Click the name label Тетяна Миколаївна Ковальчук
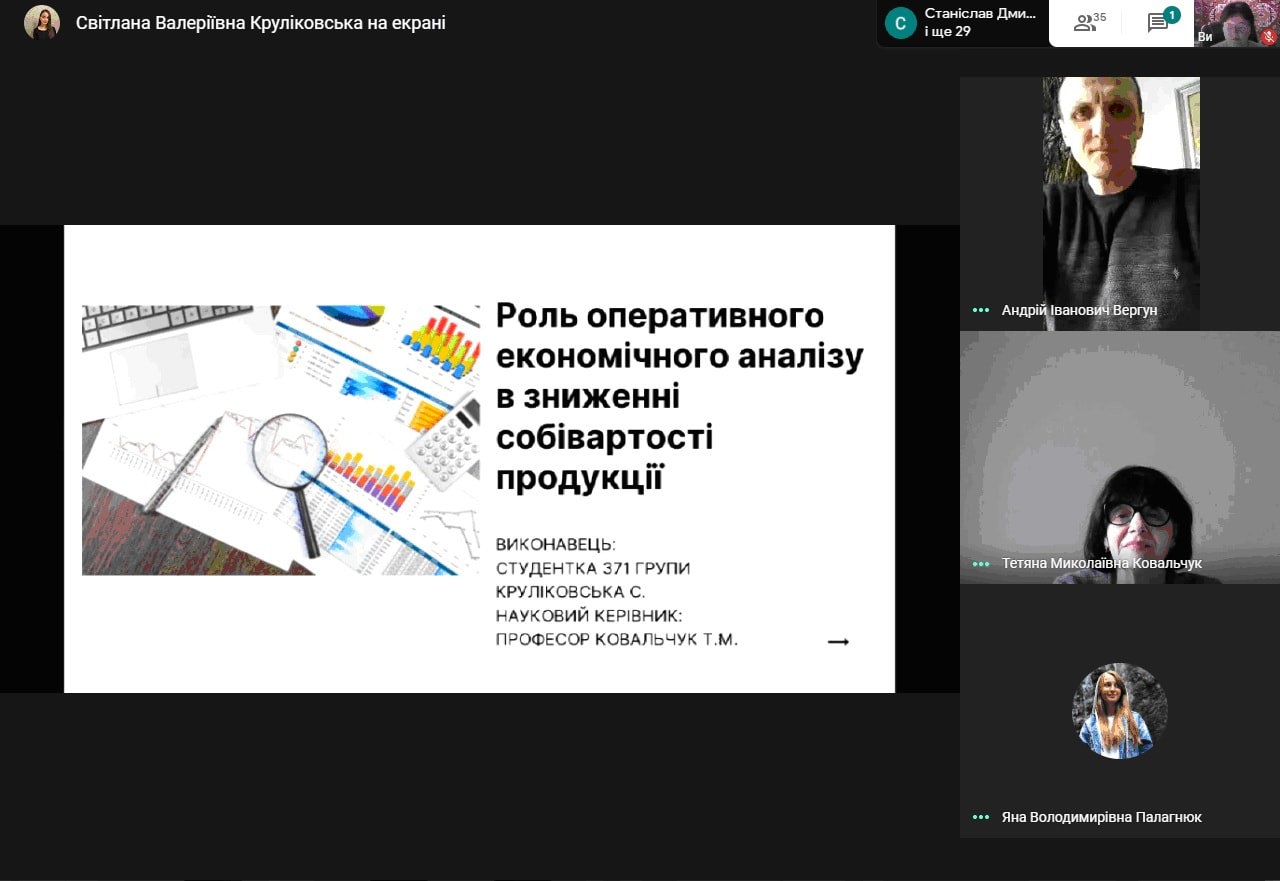The image size is (1280, 881). 1102,563
